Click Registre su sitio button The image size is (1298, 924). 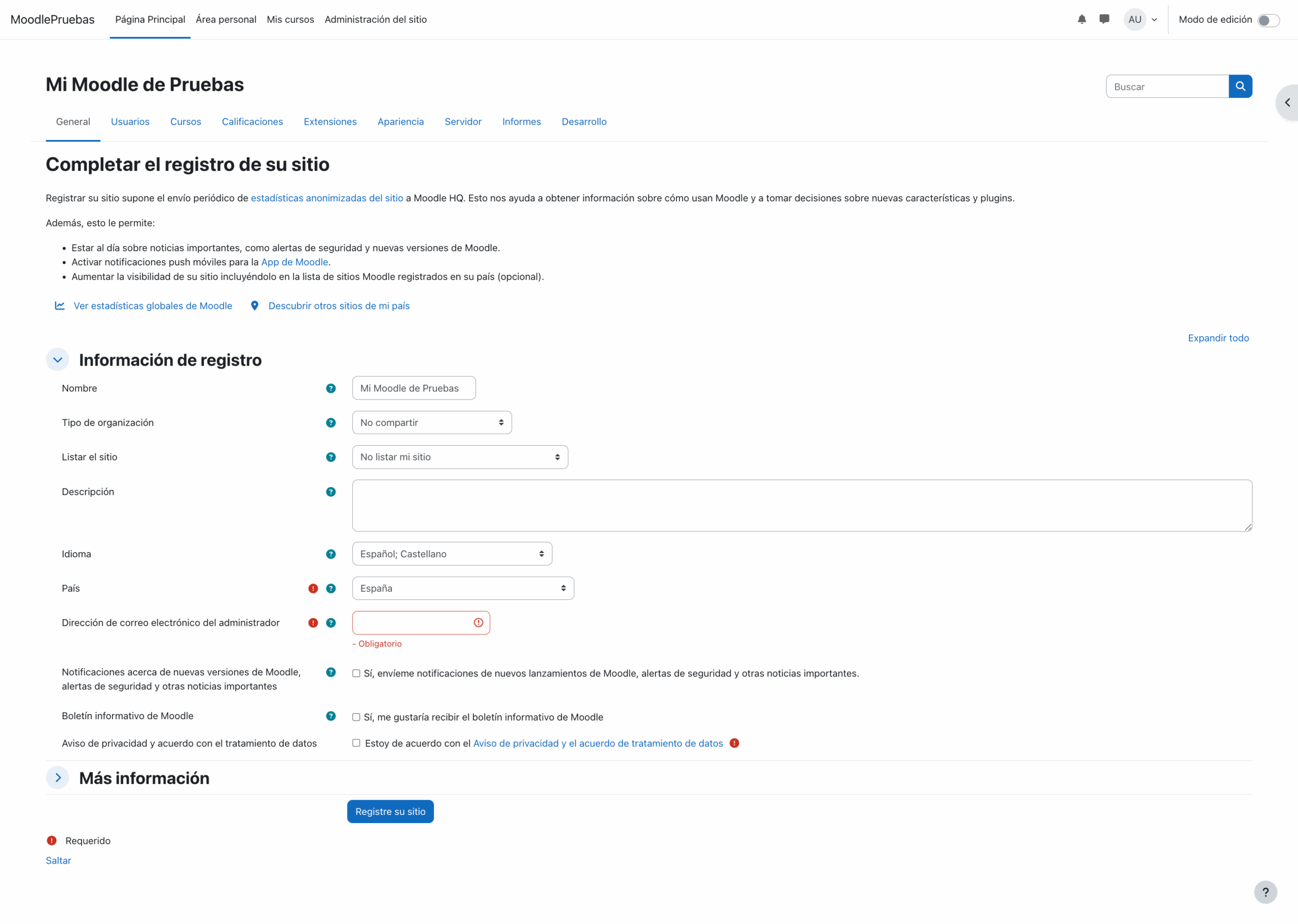(x=390, y=811)
